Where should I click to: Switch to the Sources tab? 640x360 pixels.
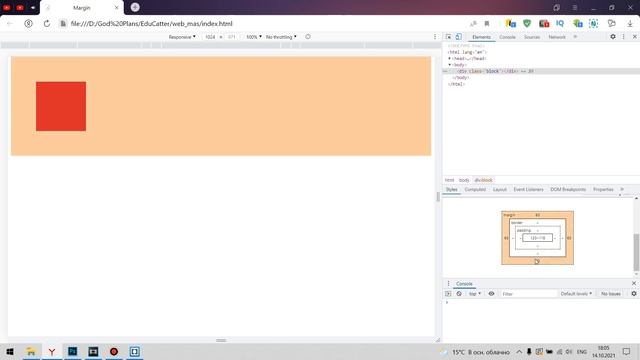tap(531, 37)
